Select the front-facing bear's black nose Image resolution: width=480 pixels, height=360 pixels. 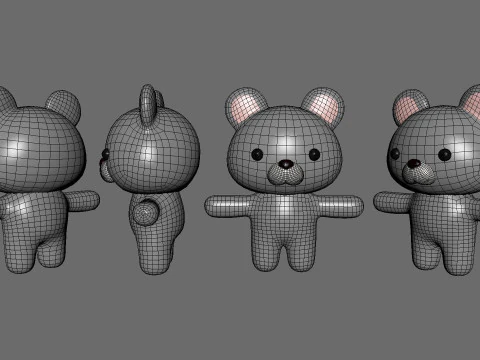pyautogui.click(x=286, y=164)
